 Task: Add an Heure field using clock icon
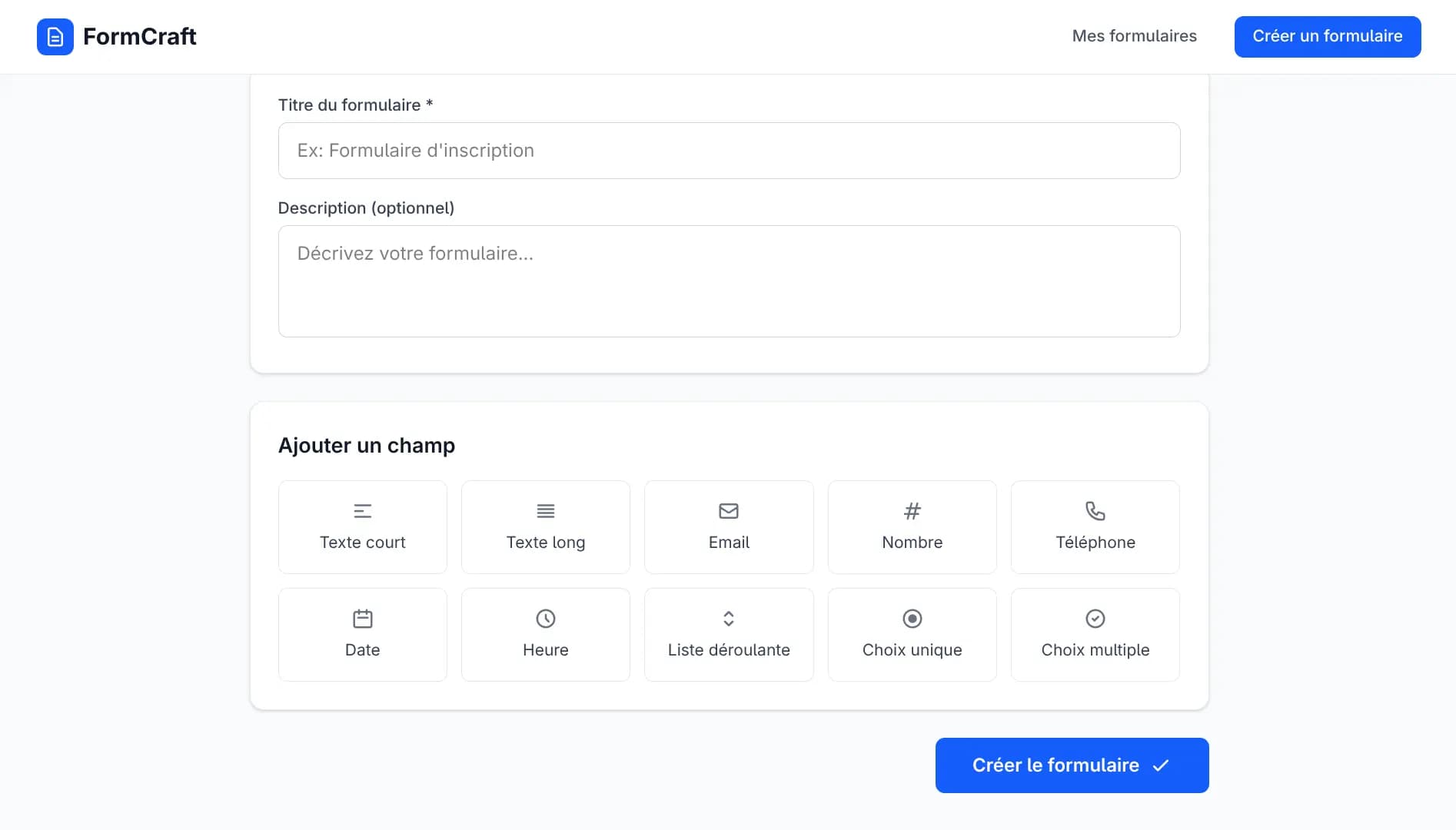[545, 619]
